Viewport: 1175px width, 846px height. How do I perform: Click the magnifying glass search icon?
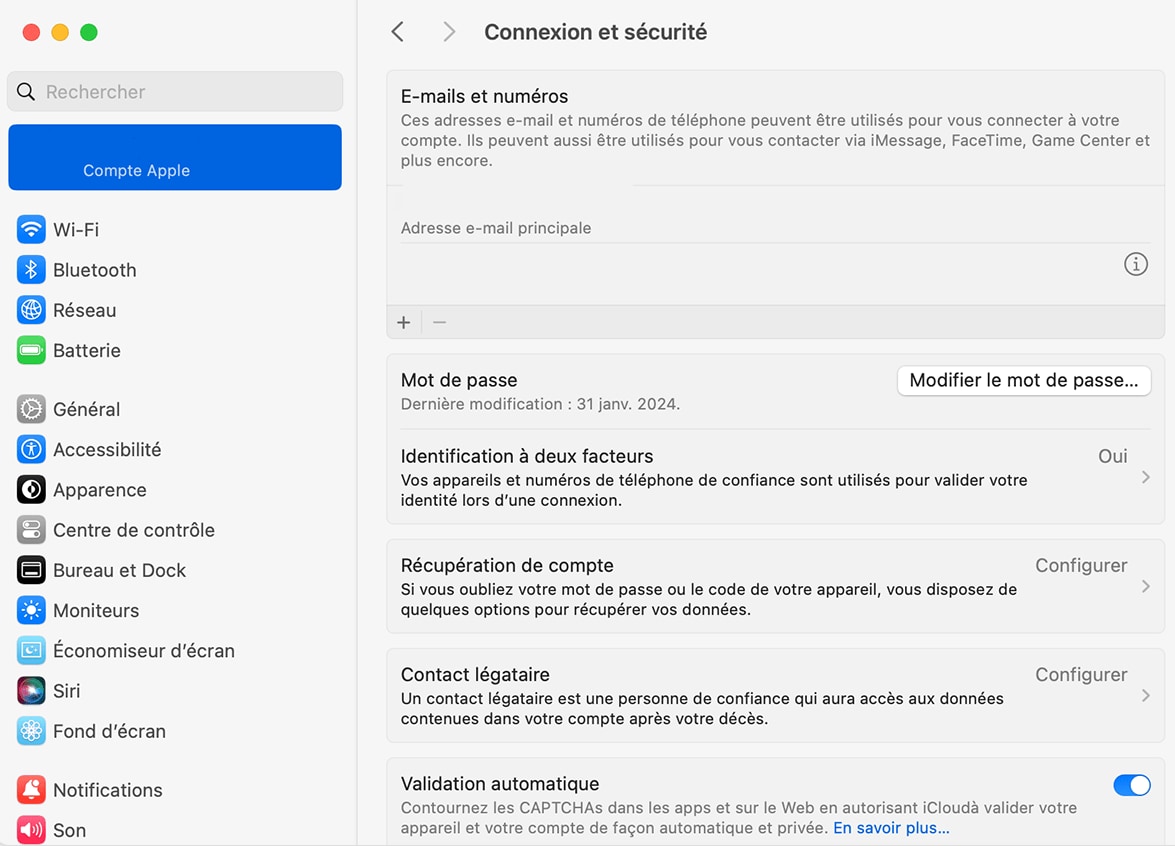point(25,91)
